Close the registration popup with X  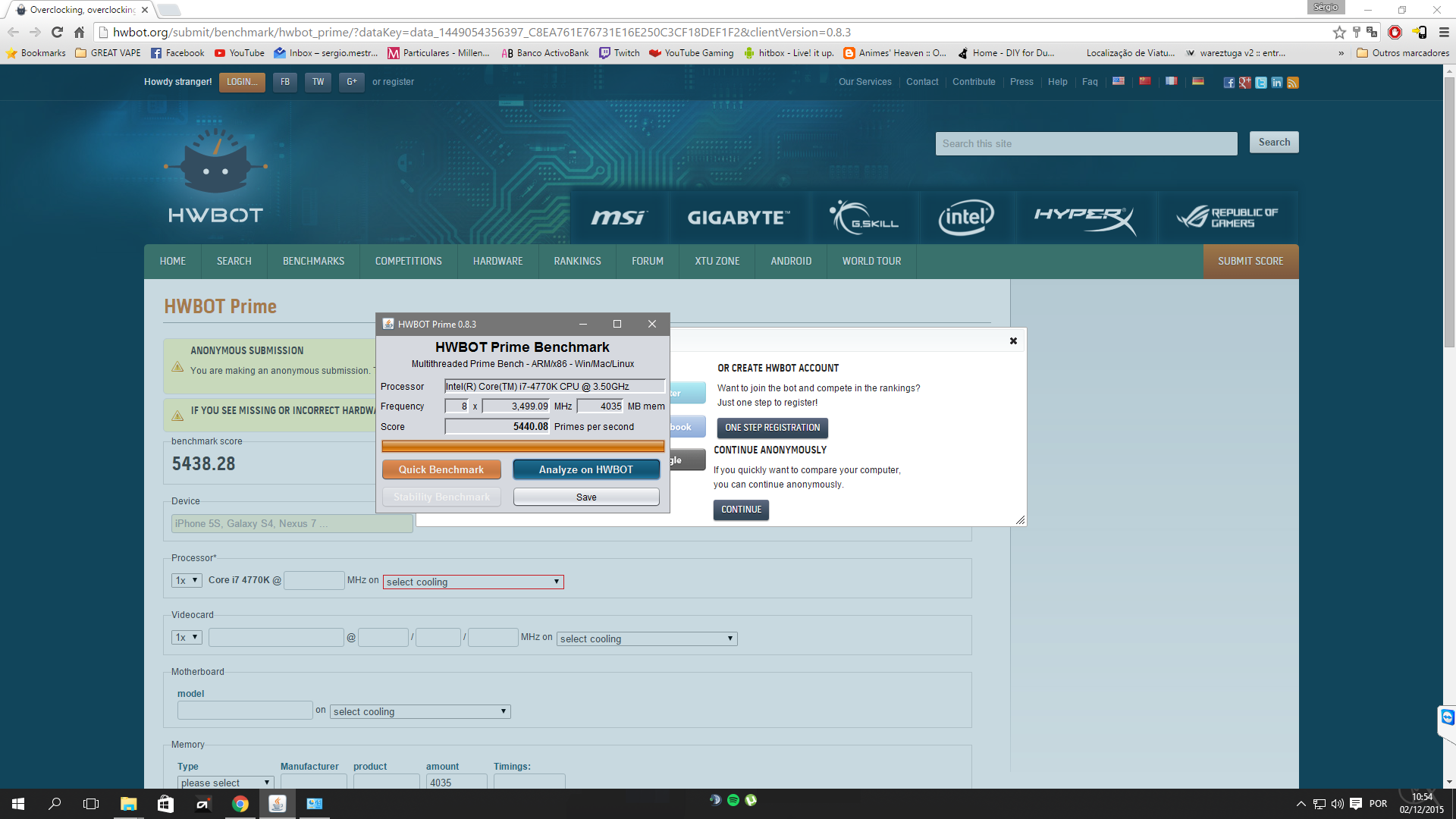1013,340
